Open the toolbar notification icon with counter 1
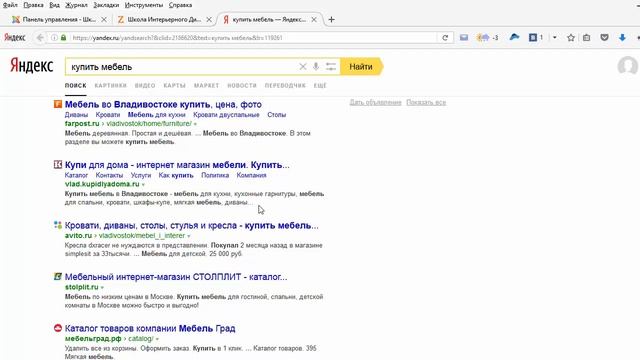Viewport: 640px width, 360px height. 536,38
